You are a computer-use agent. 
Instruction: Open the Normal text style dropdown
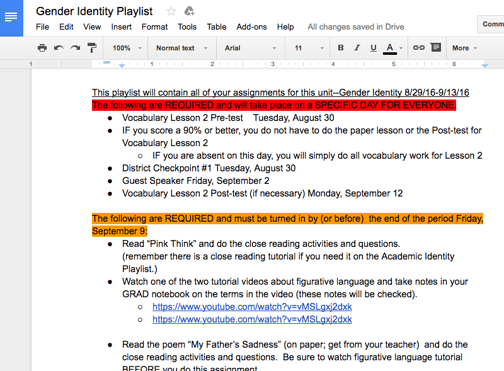click(182, 48)
